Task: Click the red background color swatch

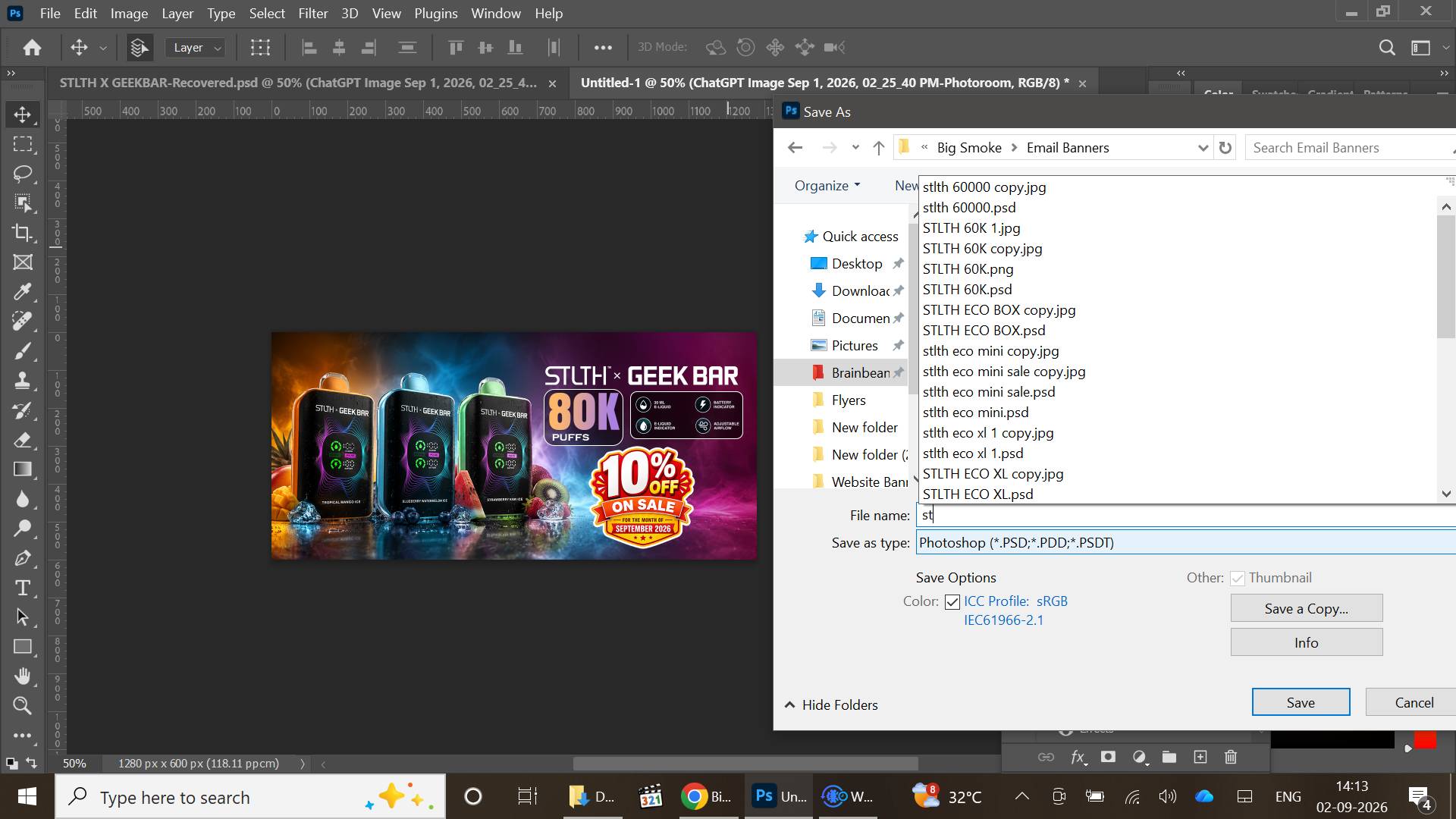Action: pyautogui.click(x=1426, y=741)
